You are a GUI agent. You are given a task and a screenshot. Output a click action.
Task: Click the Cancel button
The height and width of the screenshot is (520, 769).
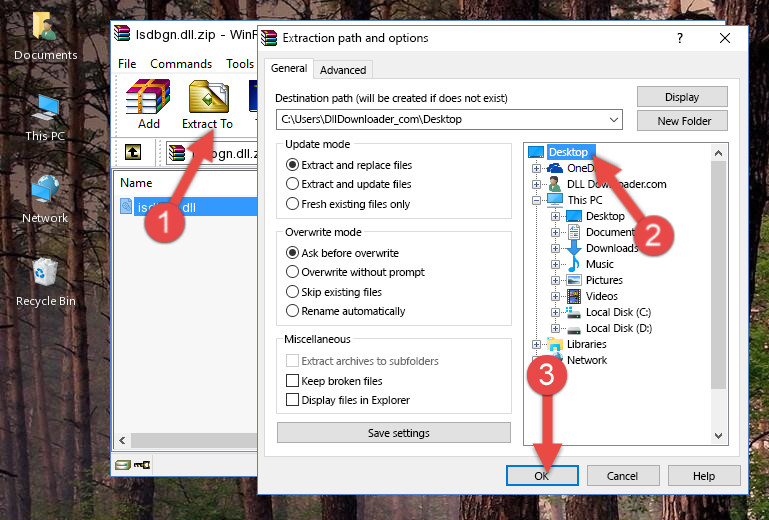622,476
